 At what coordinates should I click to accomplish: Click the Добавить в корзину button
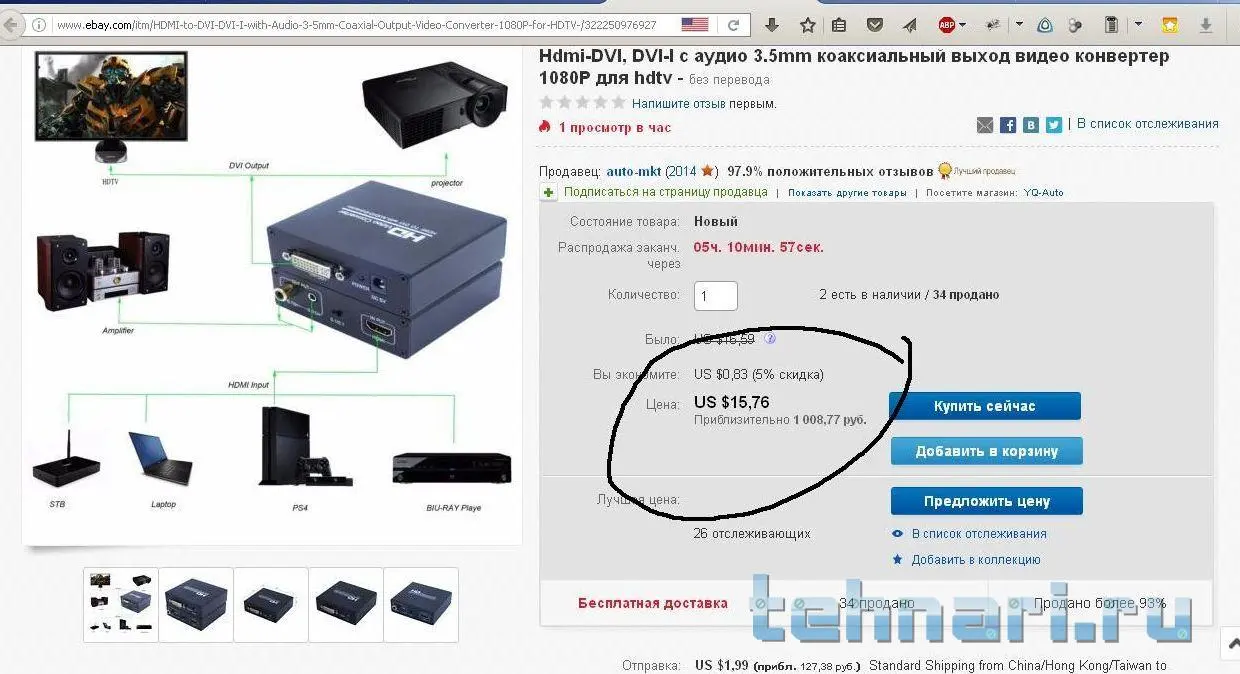[x=987, y=451]
